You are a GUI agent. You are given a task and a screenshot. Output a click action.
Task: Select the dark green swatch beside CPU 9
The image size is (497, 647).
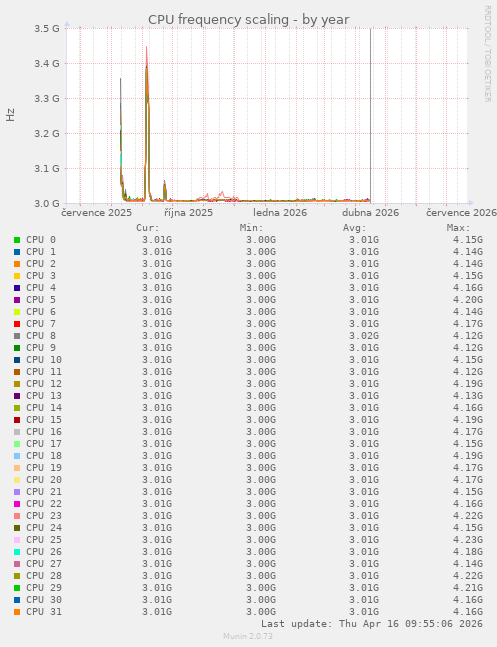tap(17, 347)
